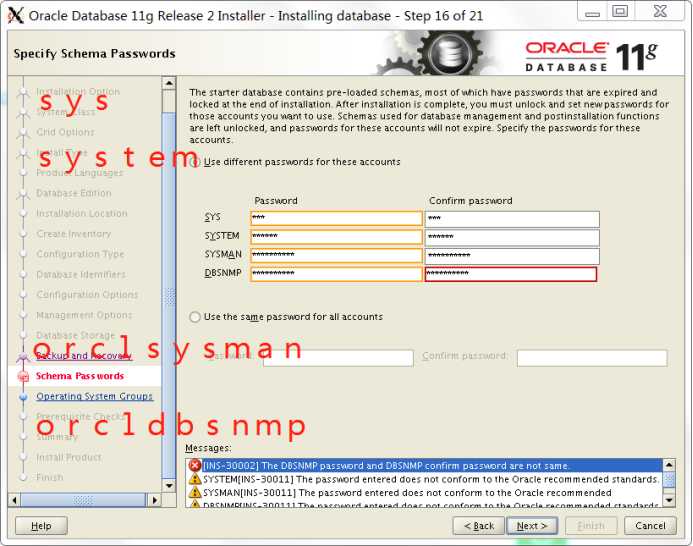Select the INS-30002 DBSNMP error message
Image resolution: width=693 pixels, height=546 pixels.
[423, 466]
